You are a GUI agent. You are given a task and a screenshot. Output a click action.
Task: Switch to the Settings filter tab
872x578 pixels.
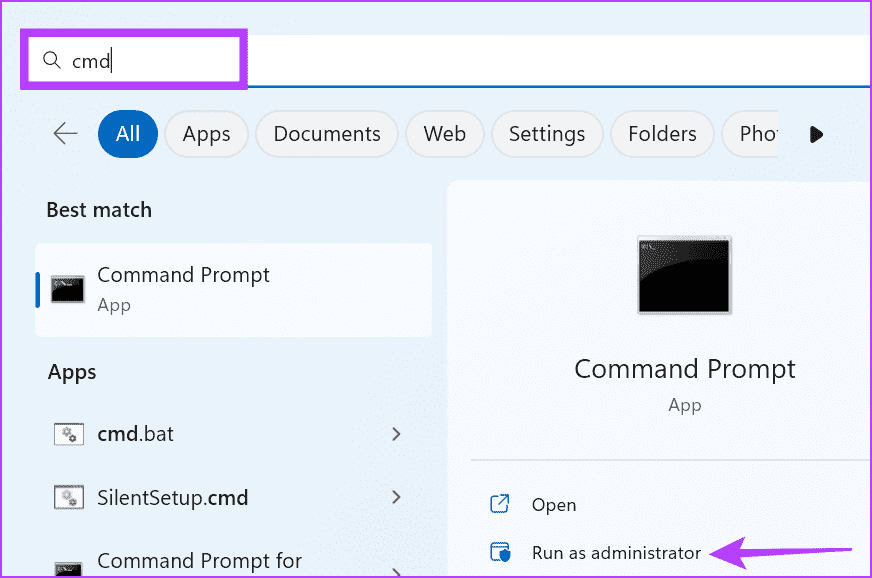[547, 134]
